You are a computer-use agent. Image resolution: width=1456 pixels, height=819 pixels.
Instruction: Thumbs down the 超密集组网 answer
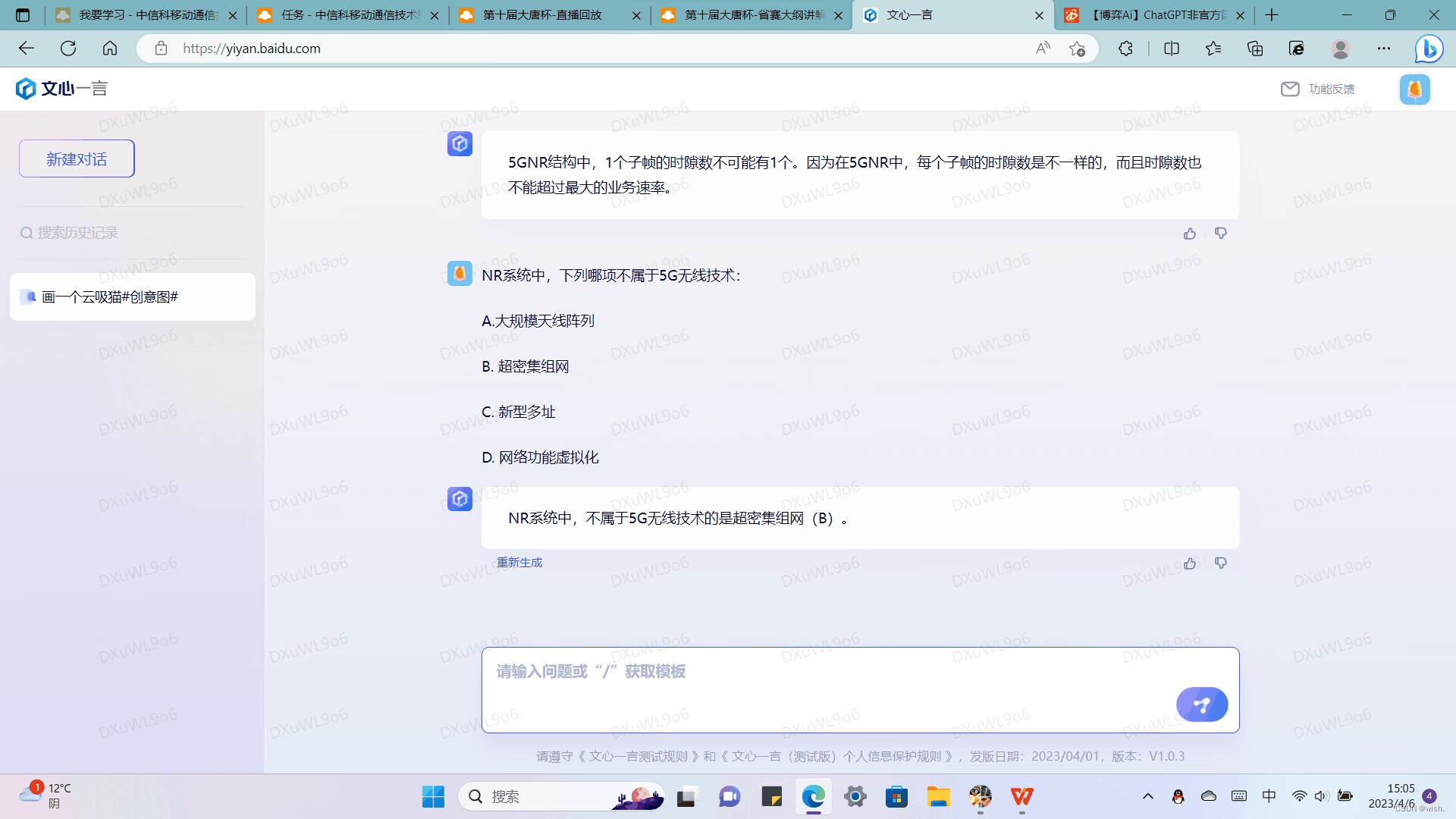1221,563
